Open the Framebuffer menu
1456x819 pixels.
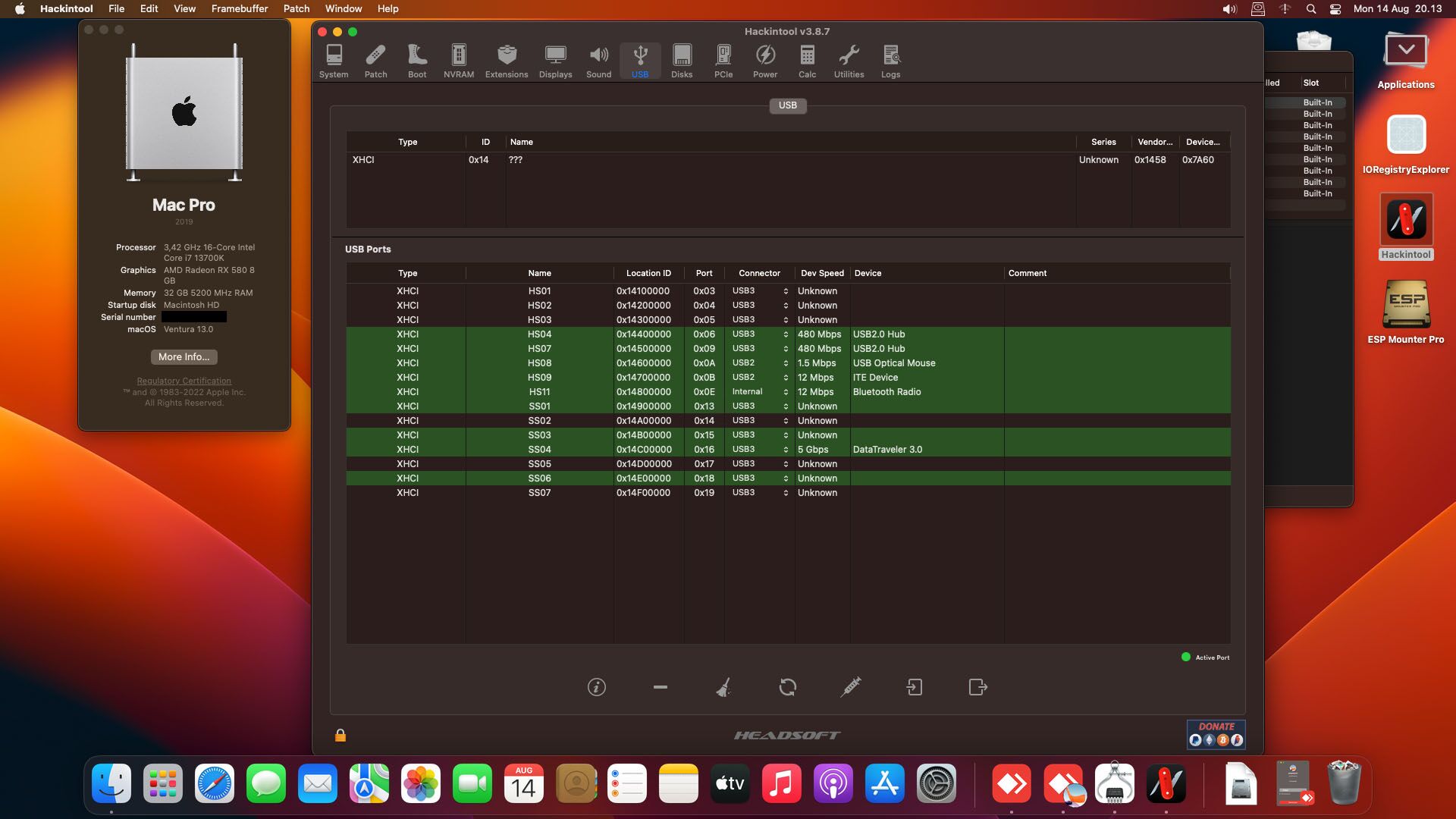(x=240, y=8)
